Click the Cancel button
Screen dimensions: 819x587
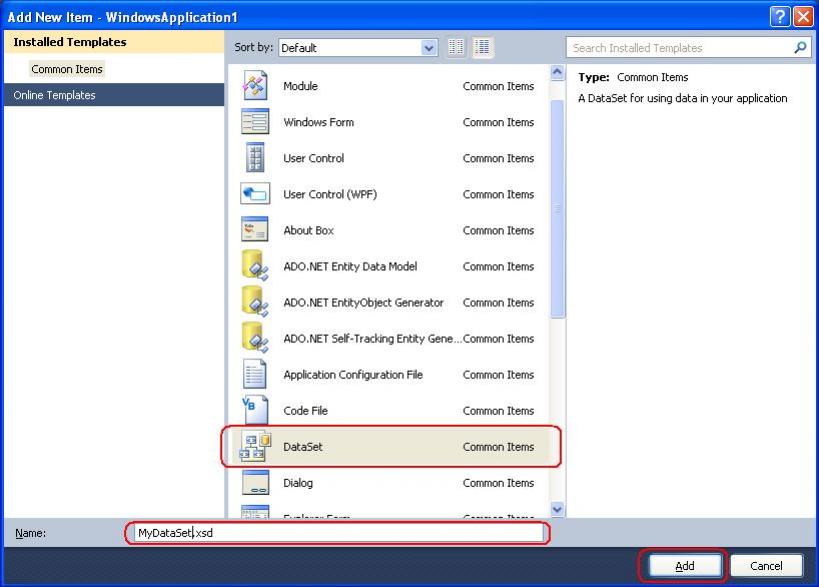pos(766,565)
